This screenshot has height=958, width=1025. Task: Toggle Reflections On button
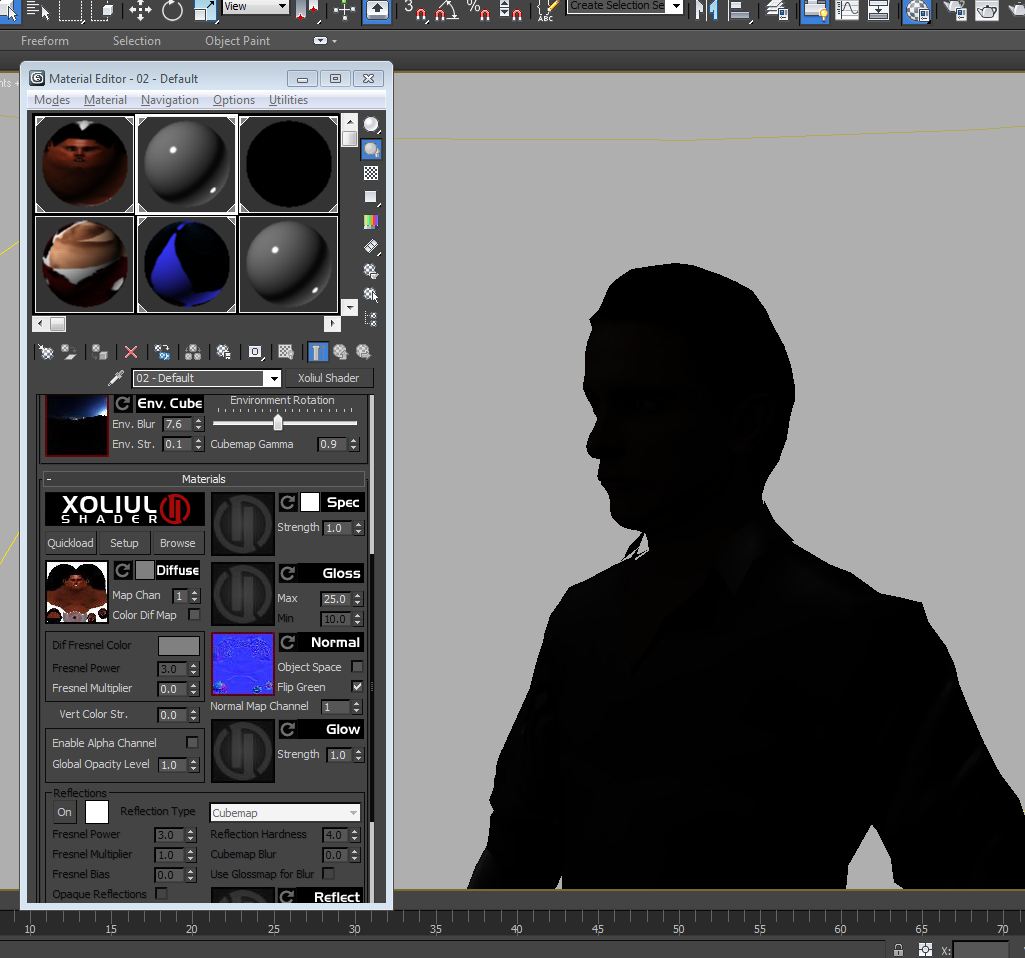64,812
